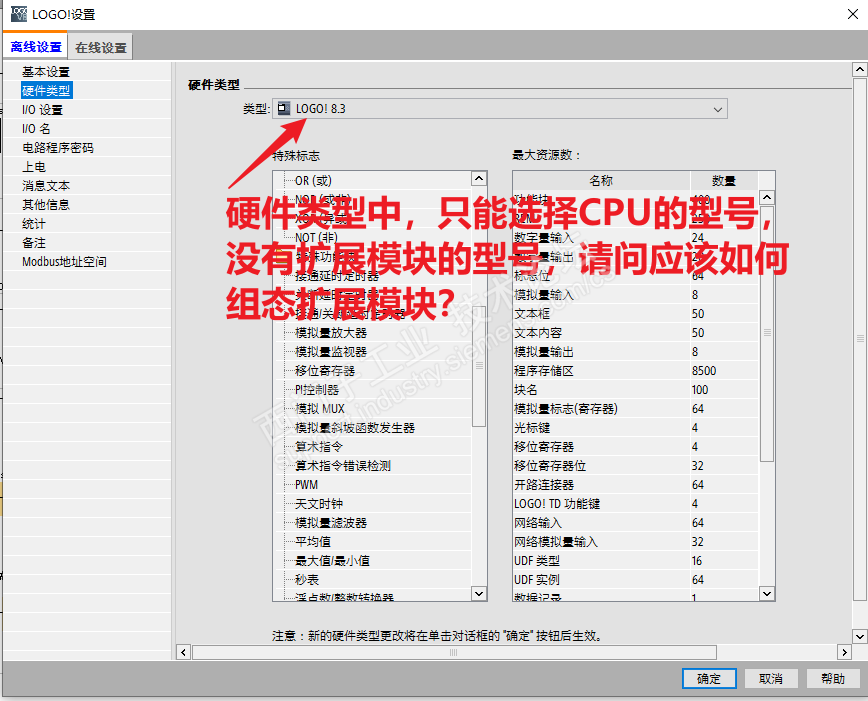Click the 名称 column header
This screenshot has height=701, width=868.
click(x=601, y=181)
